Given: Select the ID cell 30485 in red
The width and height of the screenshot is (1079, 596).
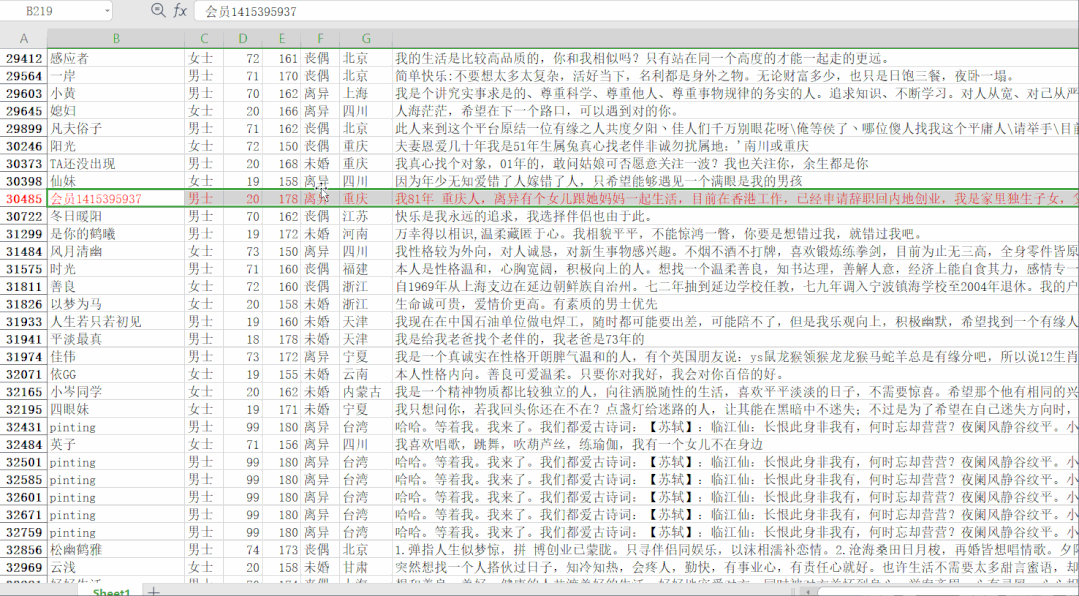Looking at the screenshot, I should click(x=23, y=199).
